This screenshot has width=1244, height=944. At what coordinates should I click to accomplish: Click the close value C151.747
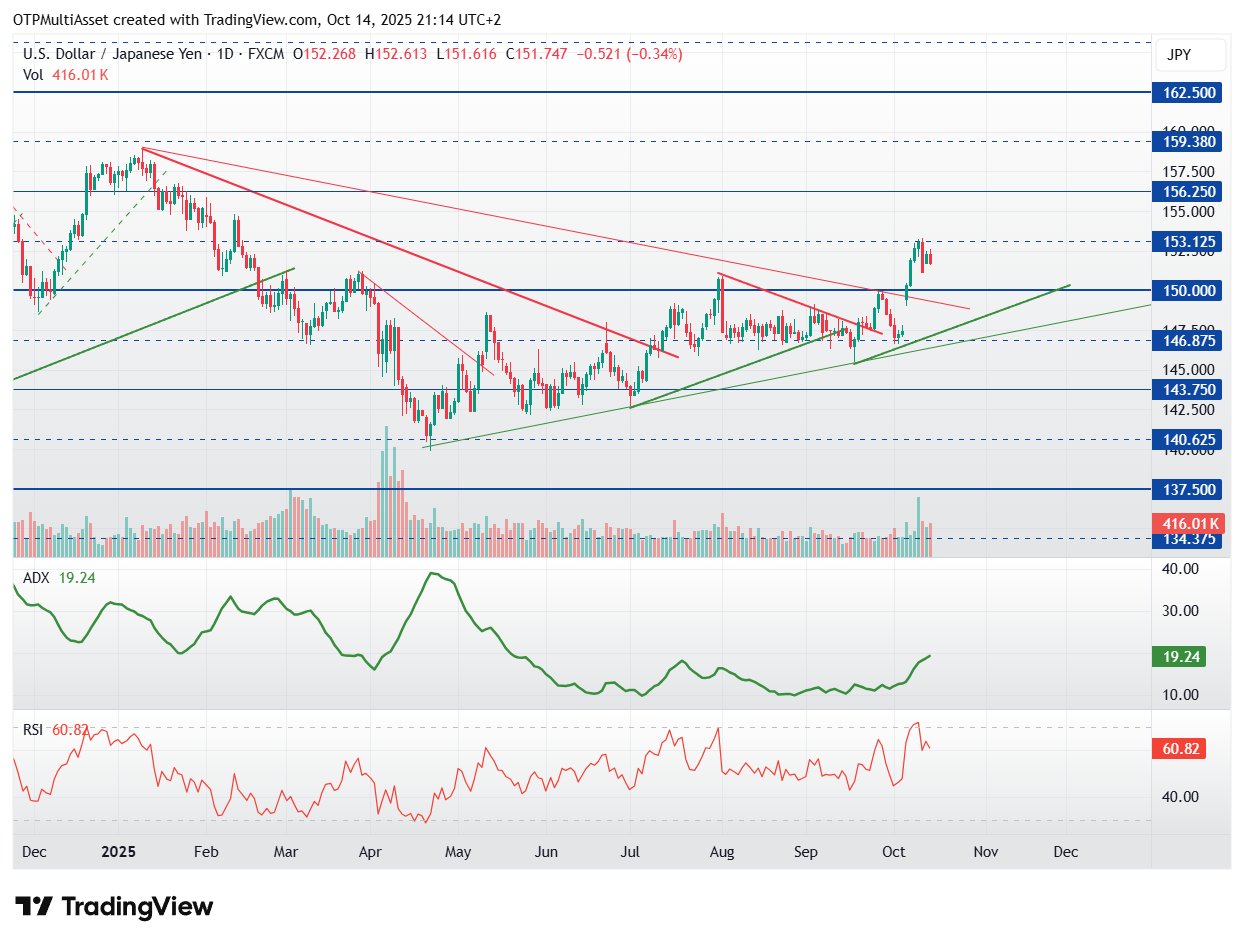(536, 54)
